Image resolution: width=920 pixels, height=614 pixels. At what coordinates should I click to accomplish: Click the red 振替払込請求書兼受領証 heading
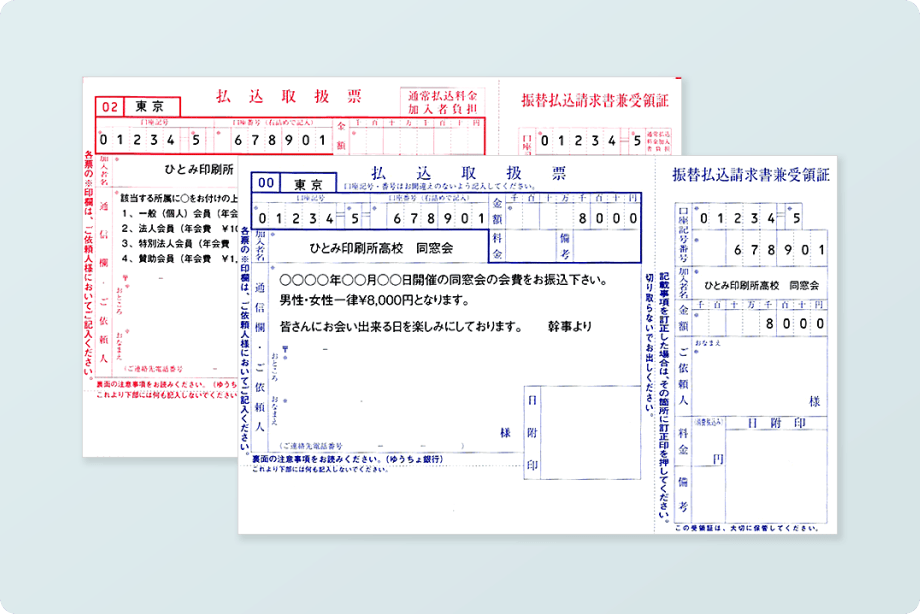pyautogui.click(x=595, y=101)
